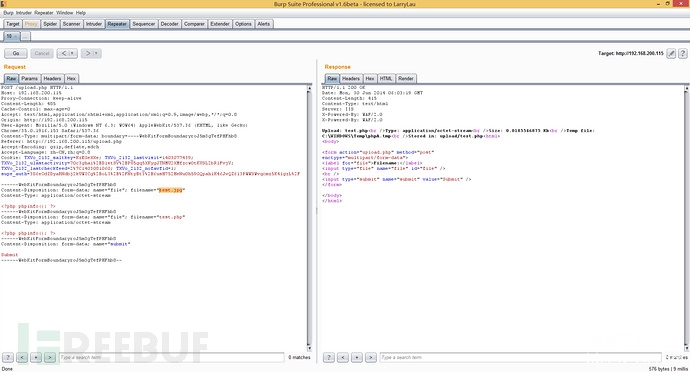Open response search help button

(329, 357)
